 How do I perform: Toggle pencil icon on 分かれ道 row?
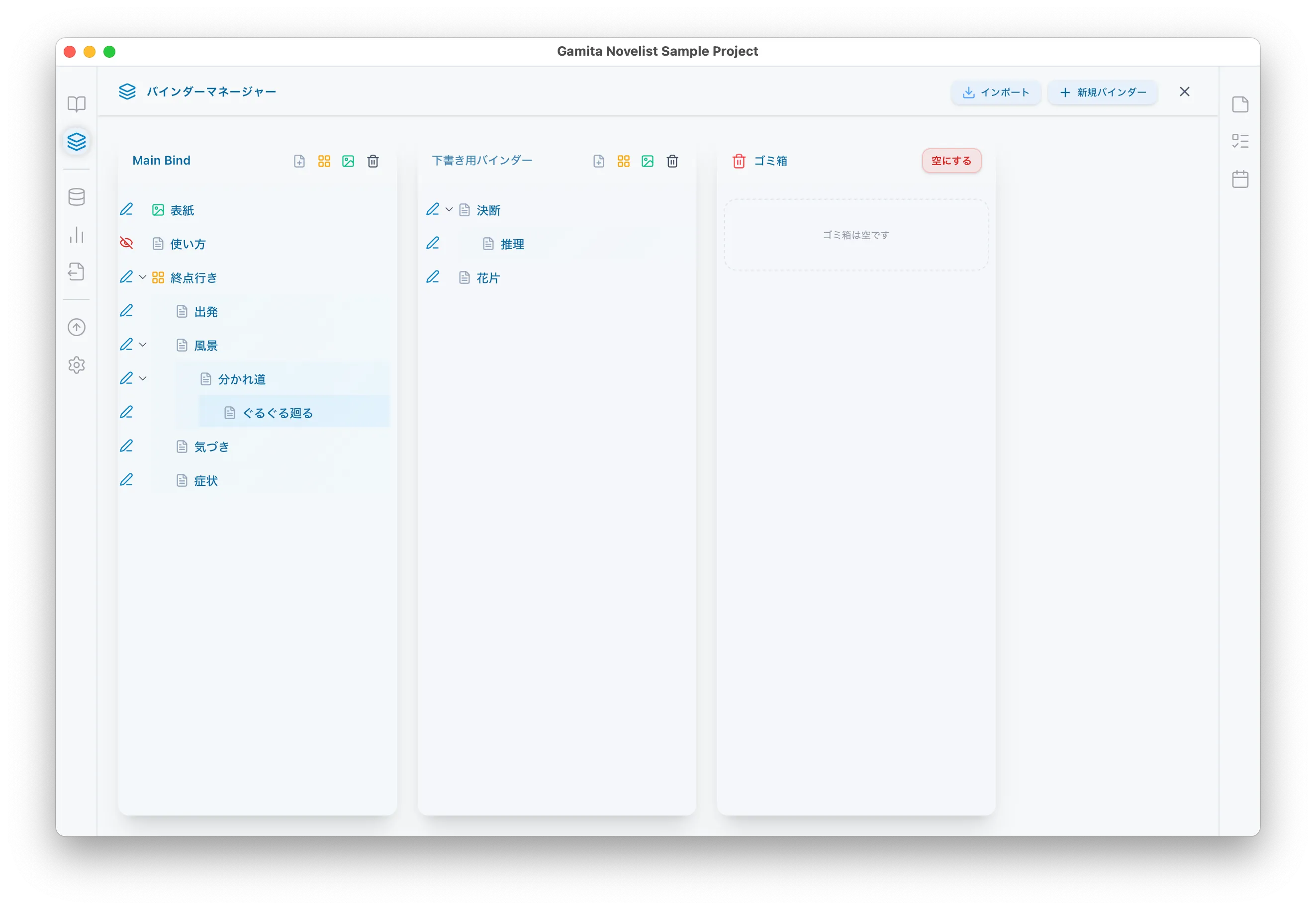pos(127,378)
